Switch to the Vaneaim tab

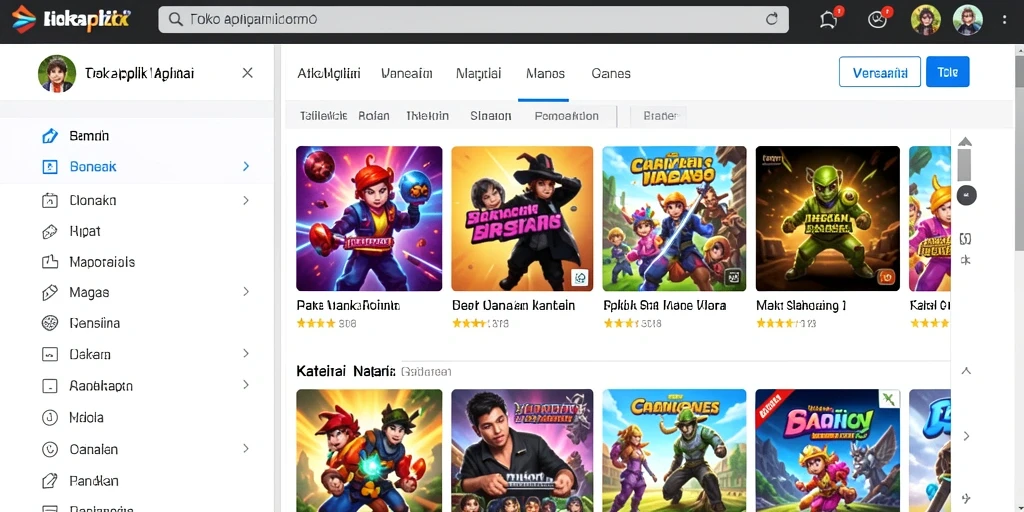tap(407, 74)
